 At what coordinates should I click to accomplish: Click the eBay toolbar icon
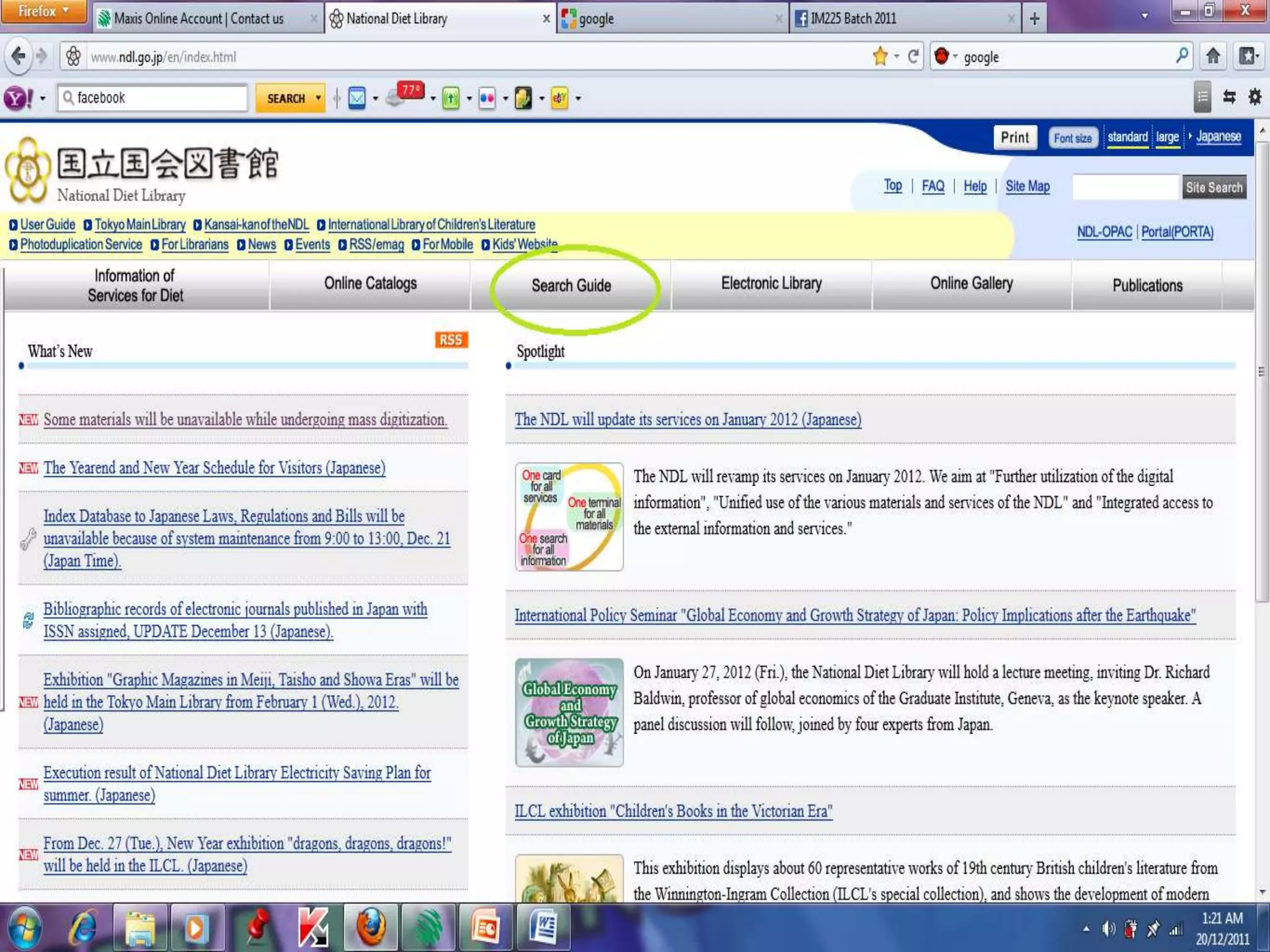coord(559,98)
